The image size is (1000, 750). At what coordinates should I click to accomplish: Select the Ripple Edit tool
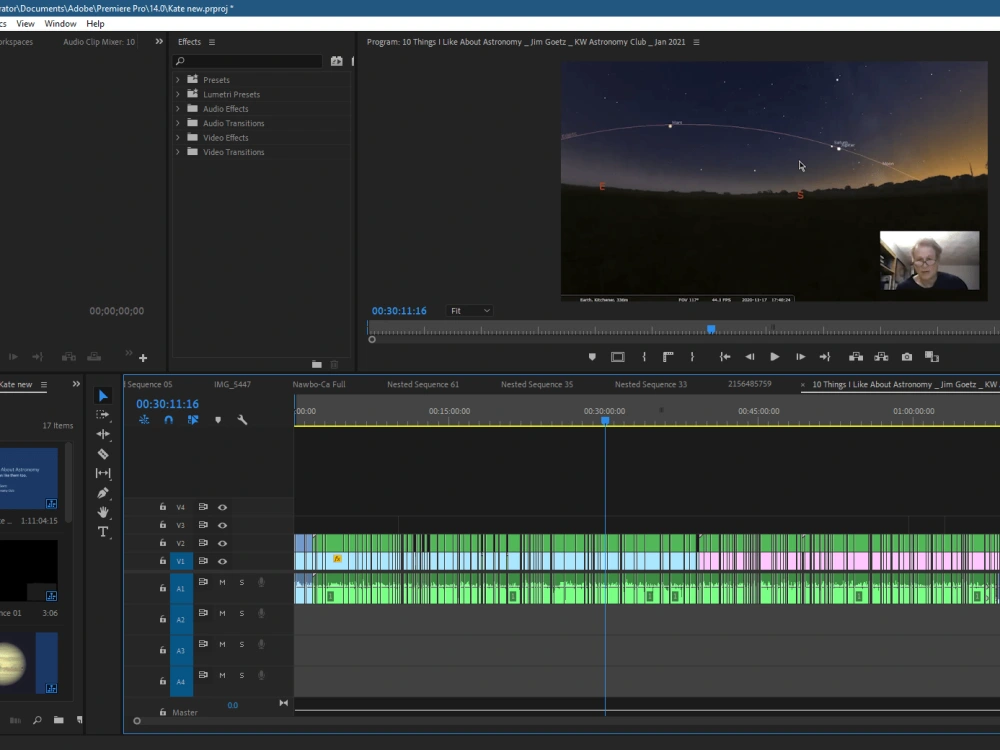103,434
